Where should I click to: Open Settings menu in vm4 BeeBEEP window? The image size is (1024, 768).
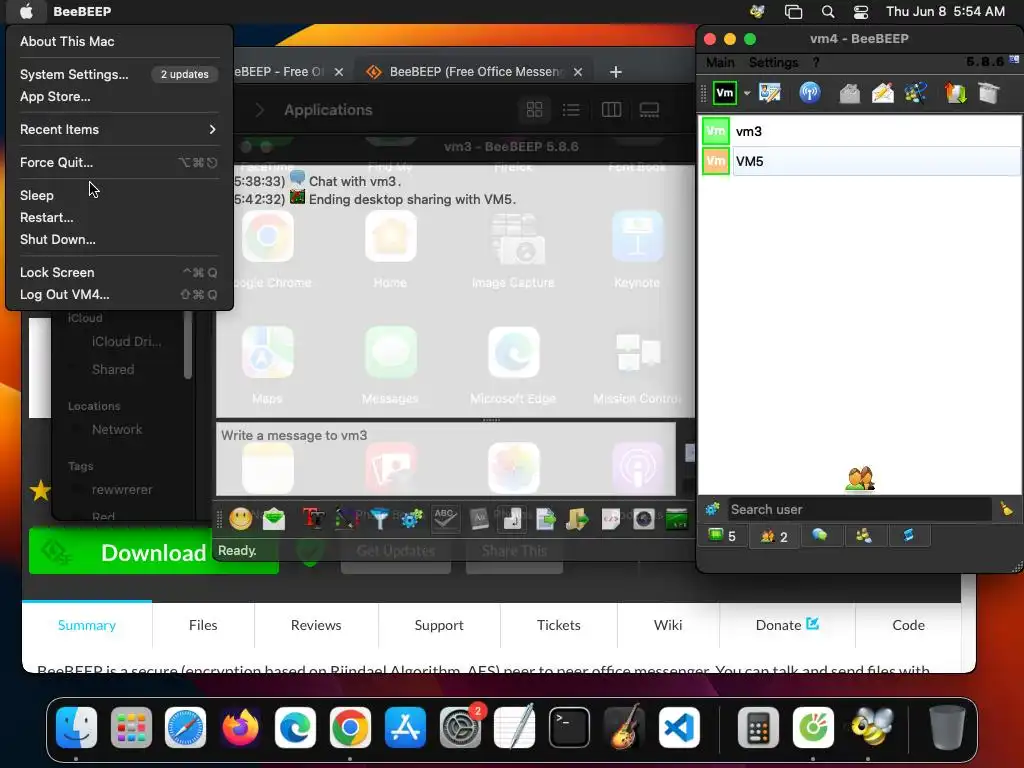click(773, 63)
